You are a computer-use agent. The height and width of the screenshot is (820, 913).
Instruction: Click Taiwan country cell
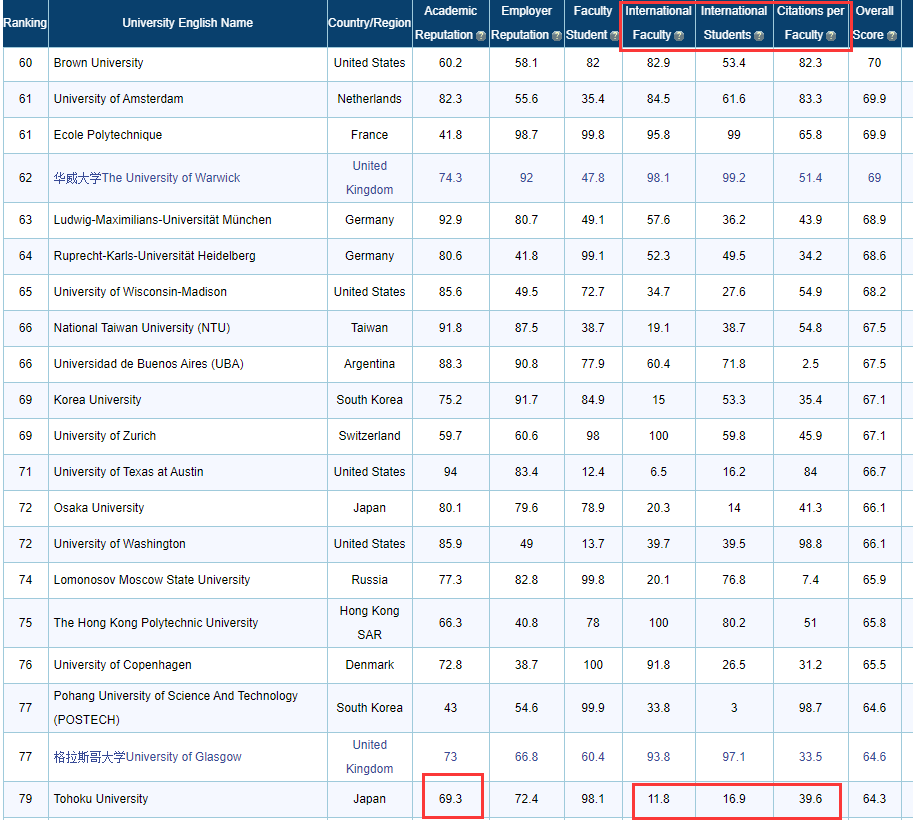pyautogui.click(x=369, y=328)
